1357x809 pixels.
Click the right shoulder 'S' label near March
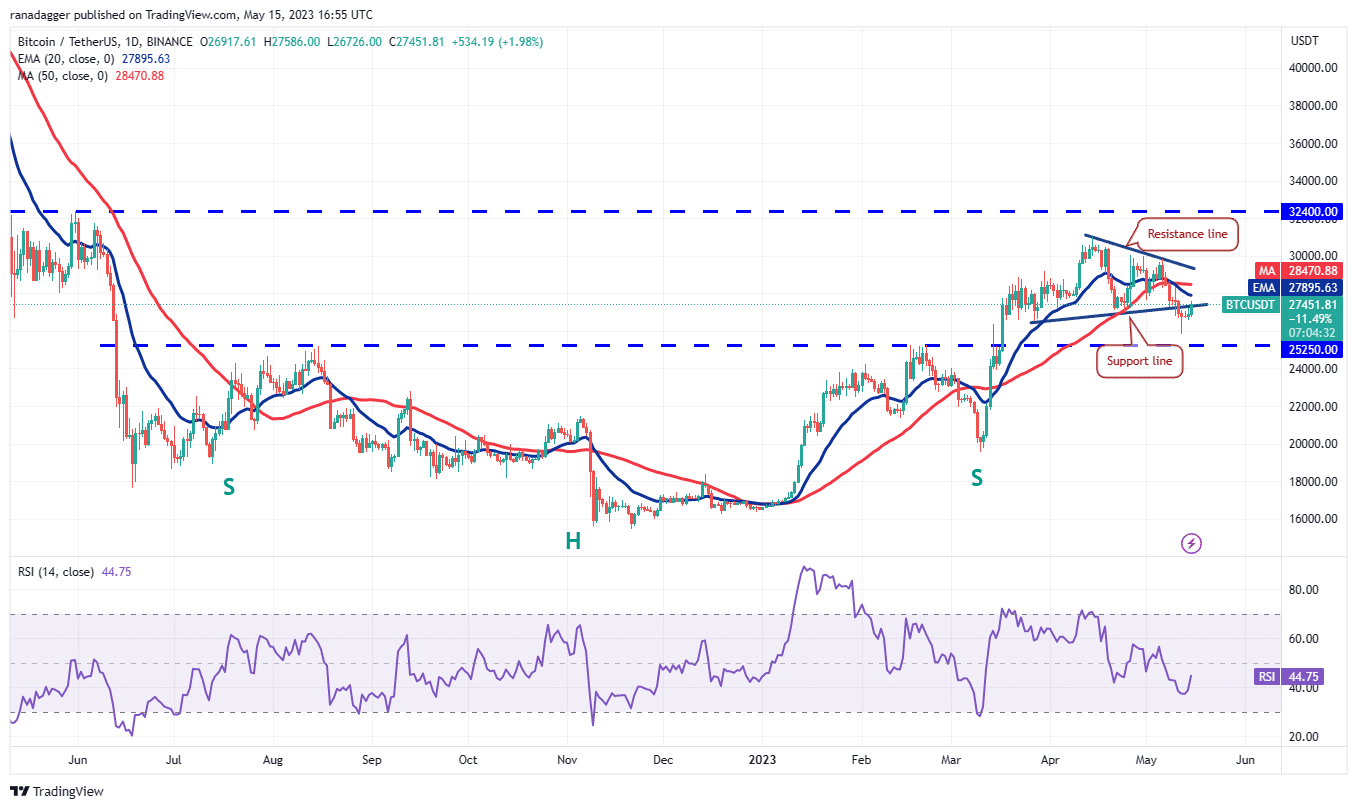pyautogui.click(x=976, y=479)
